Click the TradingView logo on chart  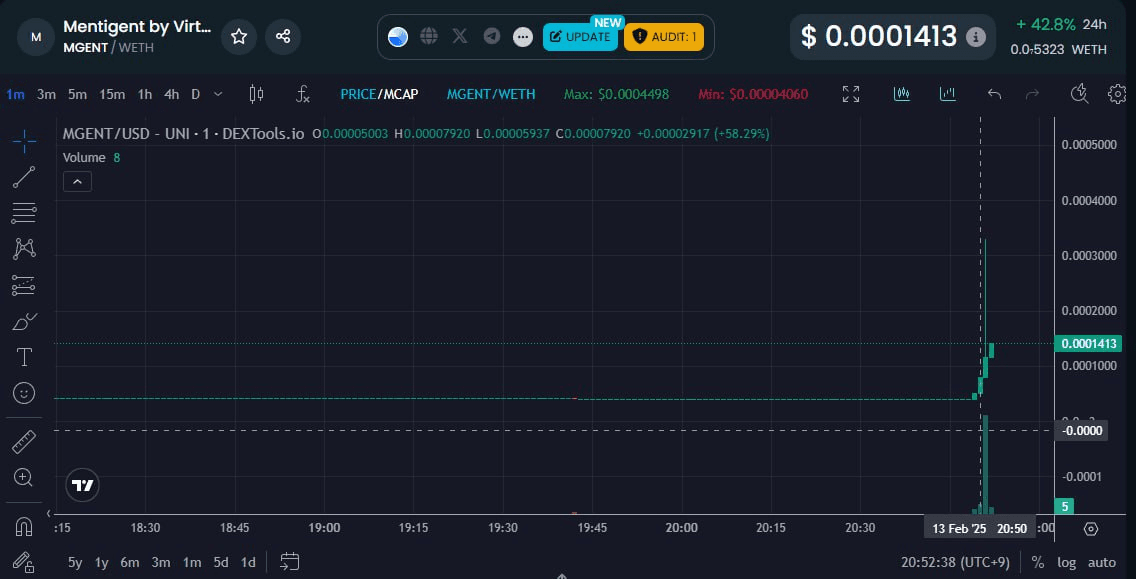[x=83, y=486]
